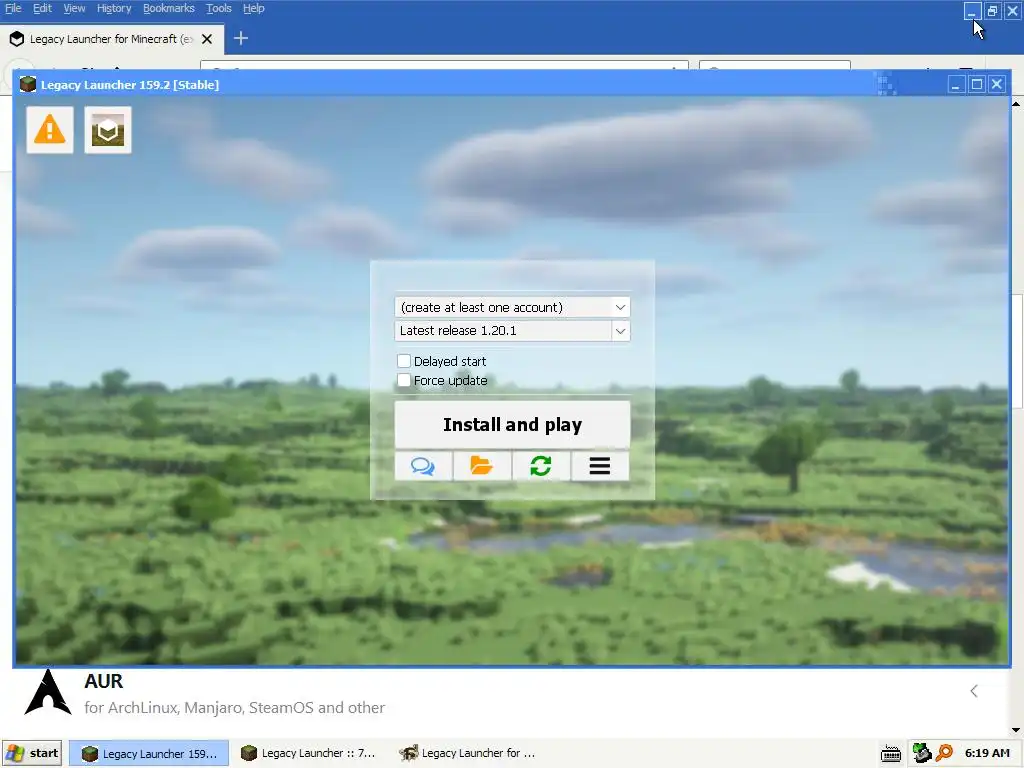Open the browser View menu
1024x768 pixels.
tap(74, 8)
